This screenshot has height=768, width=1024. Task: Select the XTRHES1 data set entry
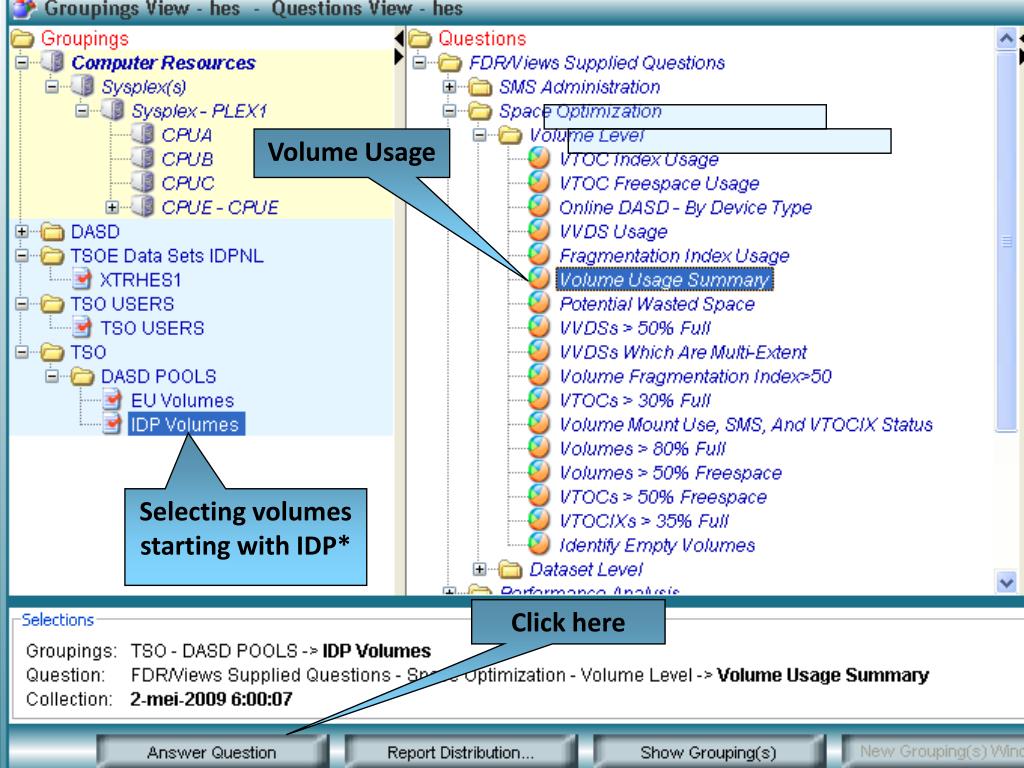[x=140, y=280]
